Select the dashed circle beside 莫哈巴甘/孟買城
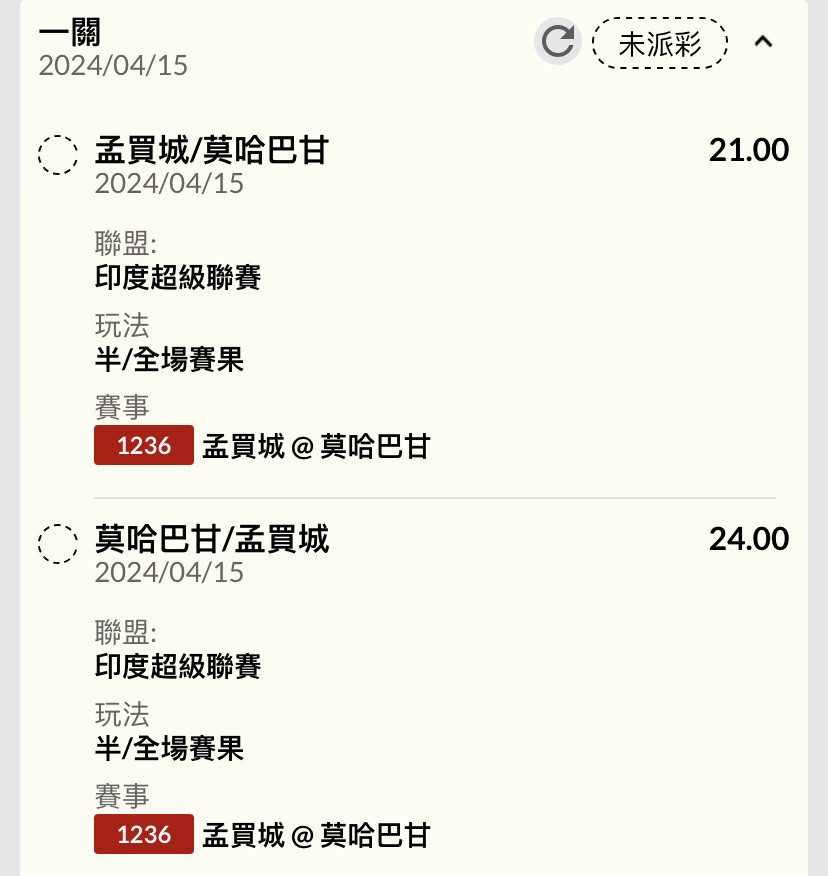828x876 pixels. (x=58, y=544)
